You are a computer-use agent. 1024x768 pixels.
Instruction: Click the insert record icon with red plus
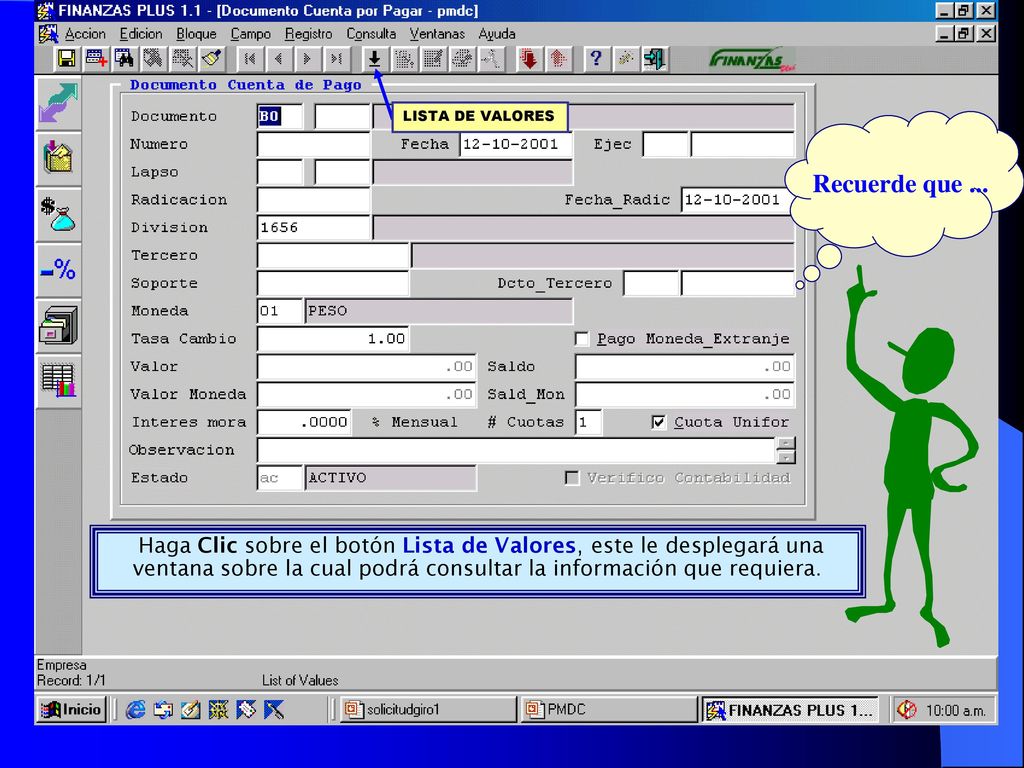96,59
